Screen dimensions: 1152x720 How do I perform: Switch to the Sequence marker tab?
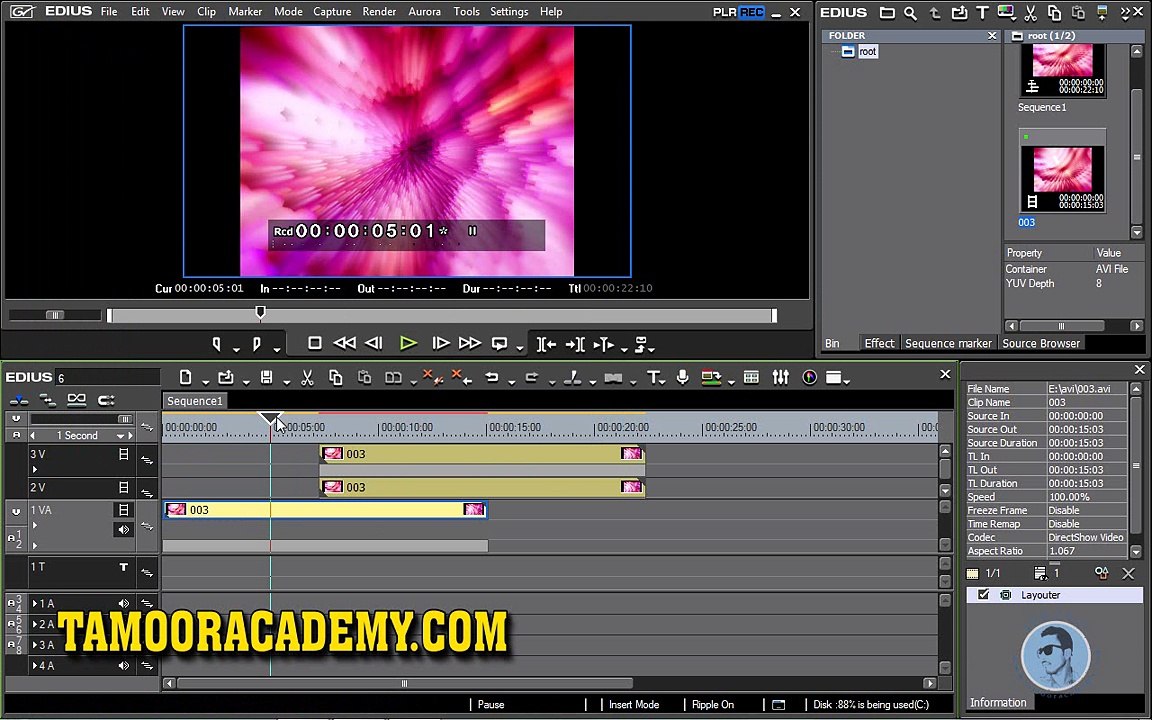[x=948, y=343]
